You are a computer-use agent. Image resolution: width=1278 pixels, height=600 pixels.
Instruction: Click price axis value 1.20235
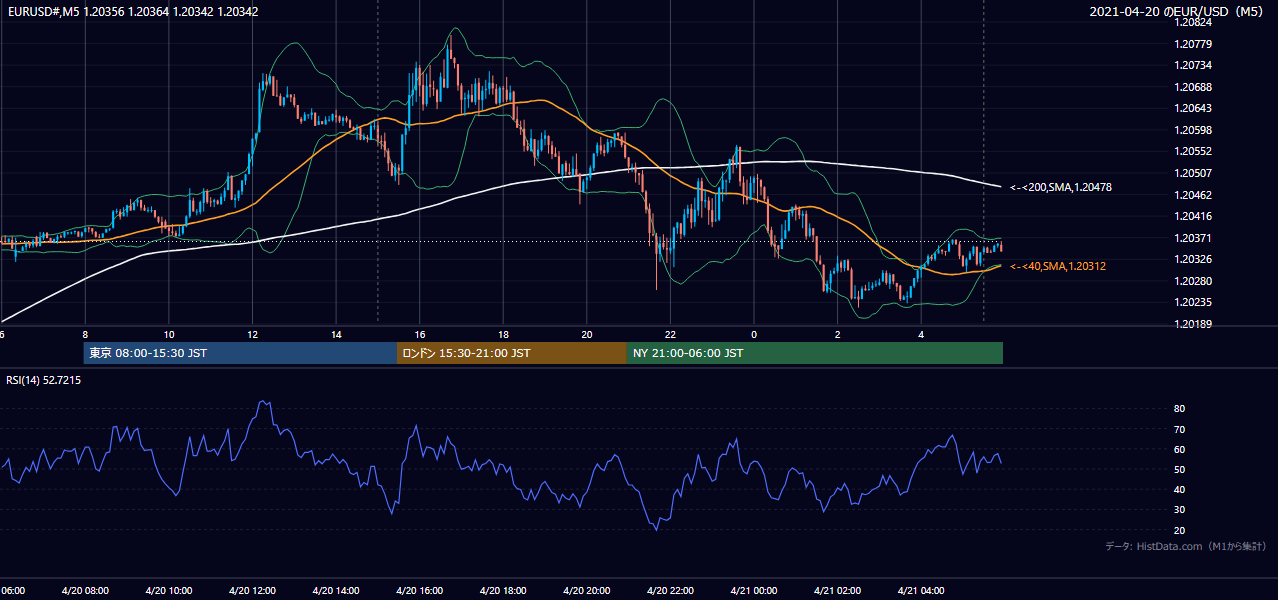[1194, 302]
